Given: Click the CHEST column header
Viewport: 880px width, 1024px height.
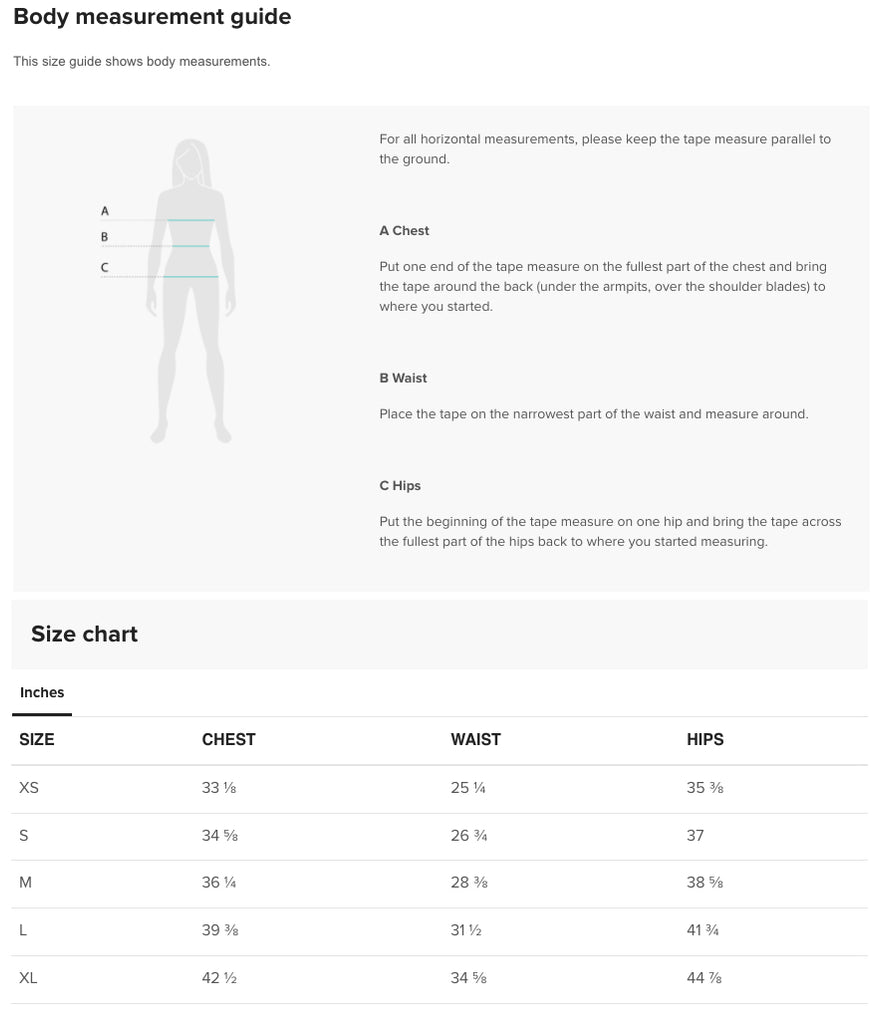Looking at the screenshot, I should [x=228, y=740].
